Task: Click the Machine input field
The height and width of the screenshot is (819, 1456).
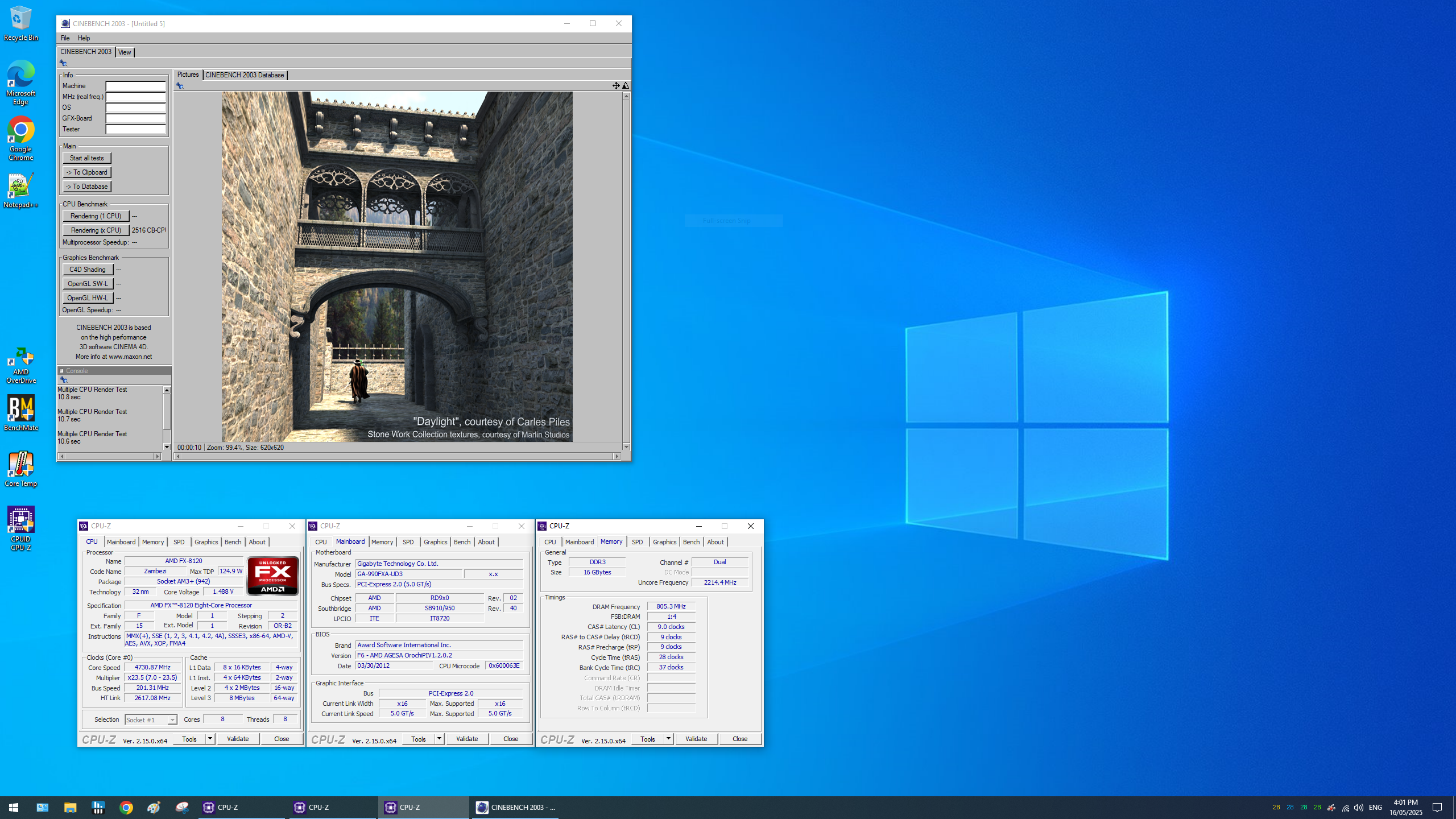Action: (135, 86)
